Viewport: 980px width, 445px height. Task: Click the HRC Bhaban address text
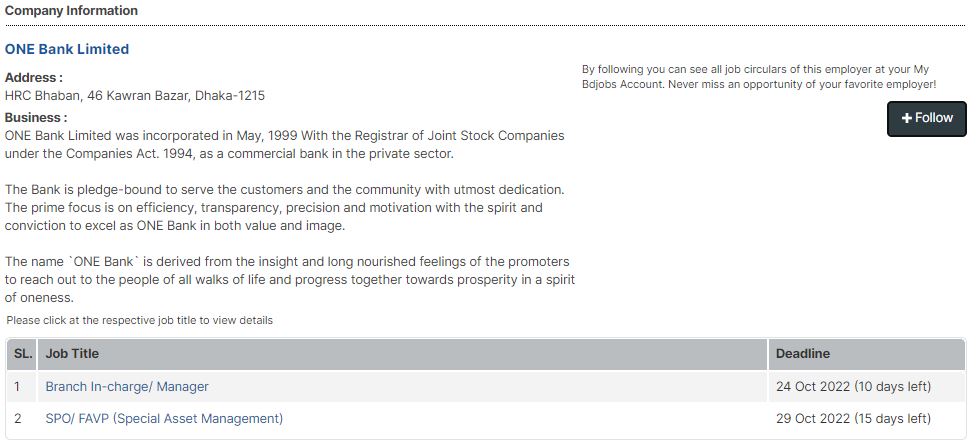[x=135, y=96]
